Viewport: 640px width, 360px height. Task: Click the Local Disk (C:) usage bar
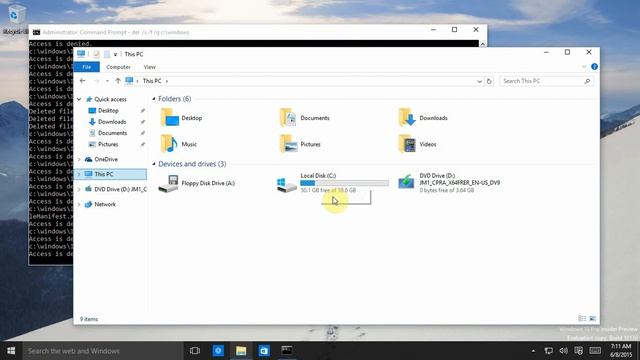[344, 183]
